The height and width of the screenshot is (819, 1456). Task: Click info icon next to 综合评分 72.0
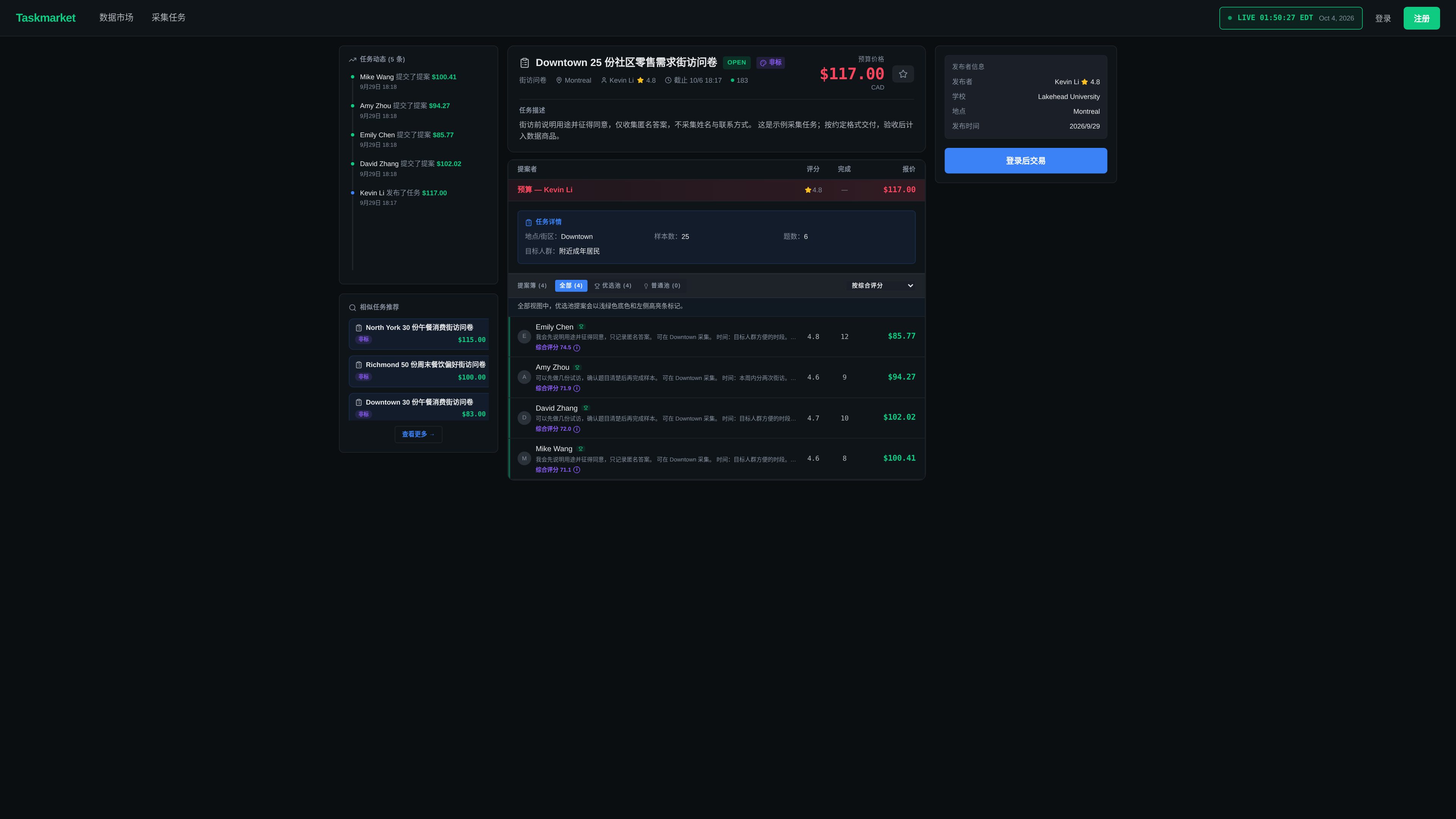(576, 429)
